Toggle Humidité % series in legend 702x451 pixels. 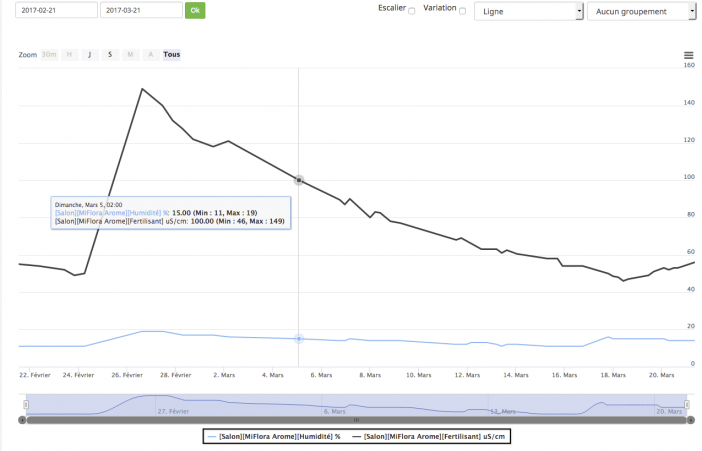point(274,436)
